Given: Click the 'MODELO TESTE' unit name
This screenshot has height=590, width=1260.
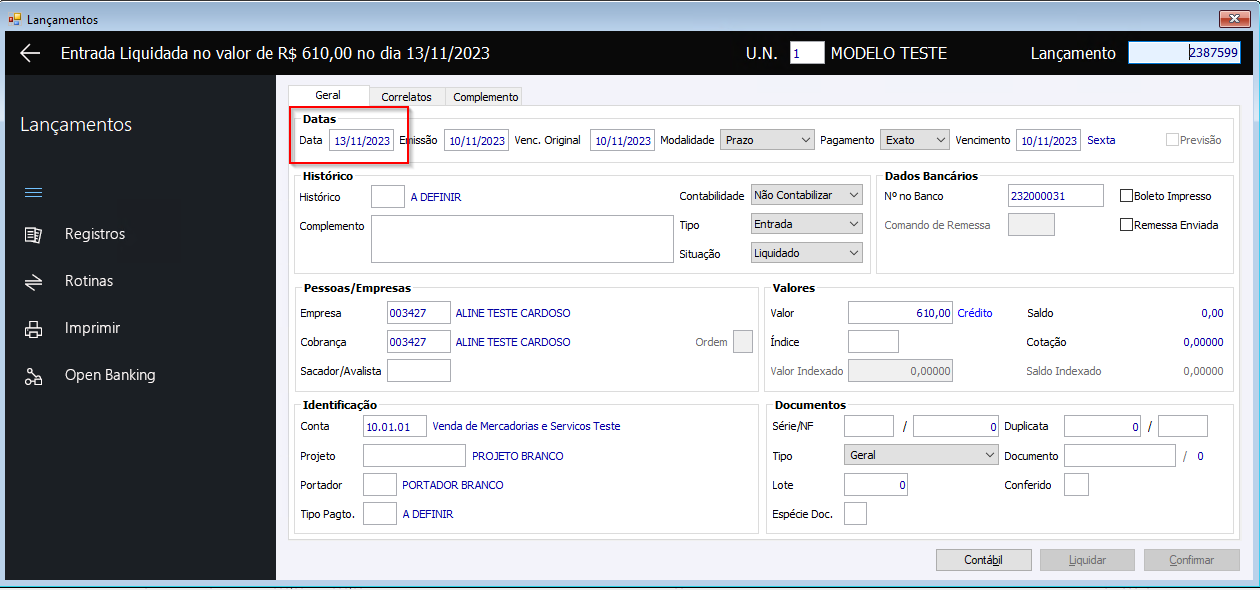Looking at the screenshot, I should point(889,54).
